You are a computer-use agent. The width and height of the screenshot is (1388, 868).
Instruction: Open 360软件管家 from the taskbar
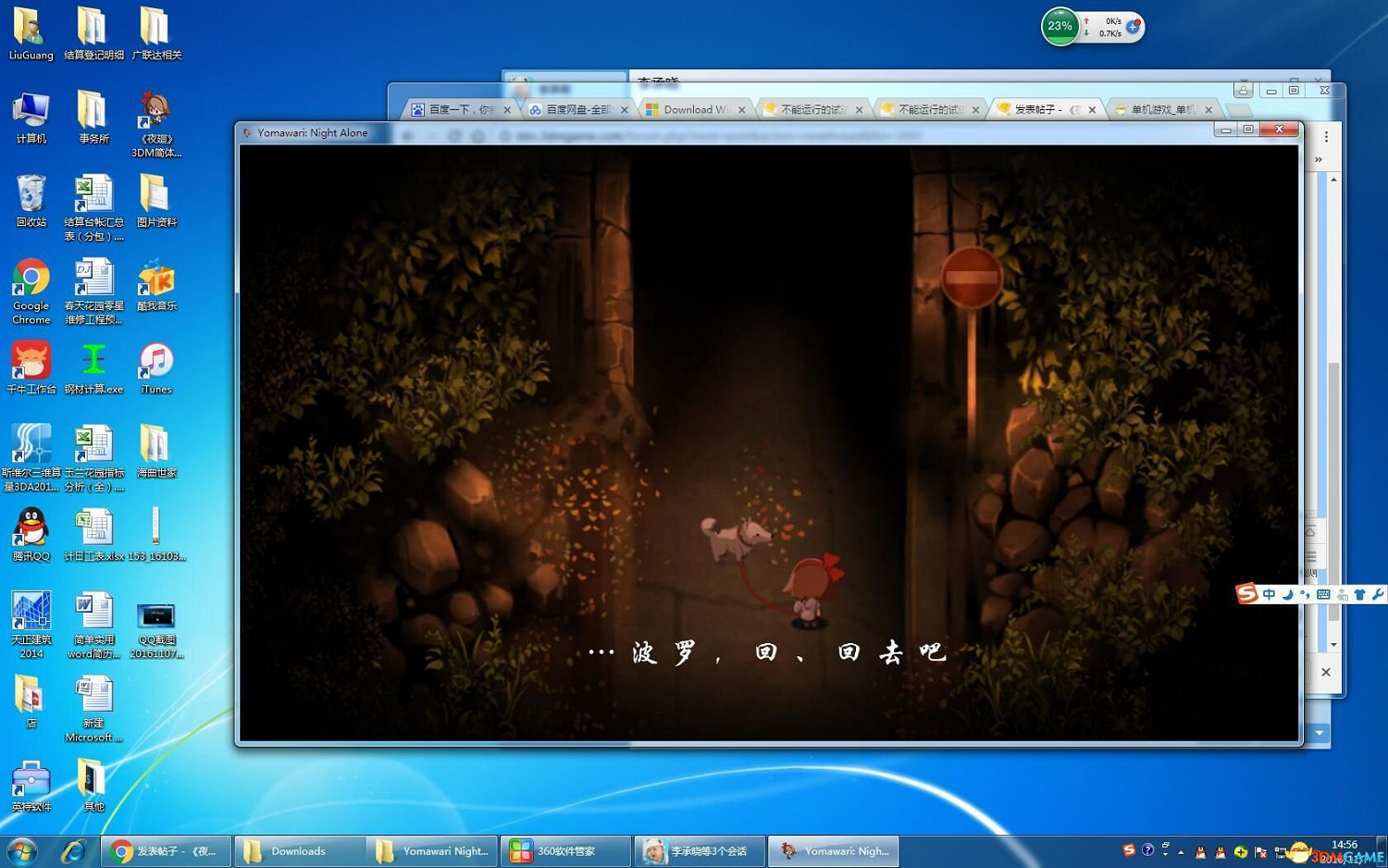(x=565, y=851)
